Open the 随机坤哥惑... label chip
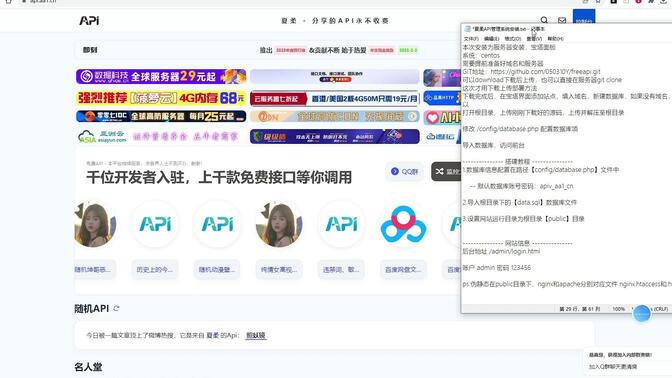672x378 pixels. click(x=95, y=270)
